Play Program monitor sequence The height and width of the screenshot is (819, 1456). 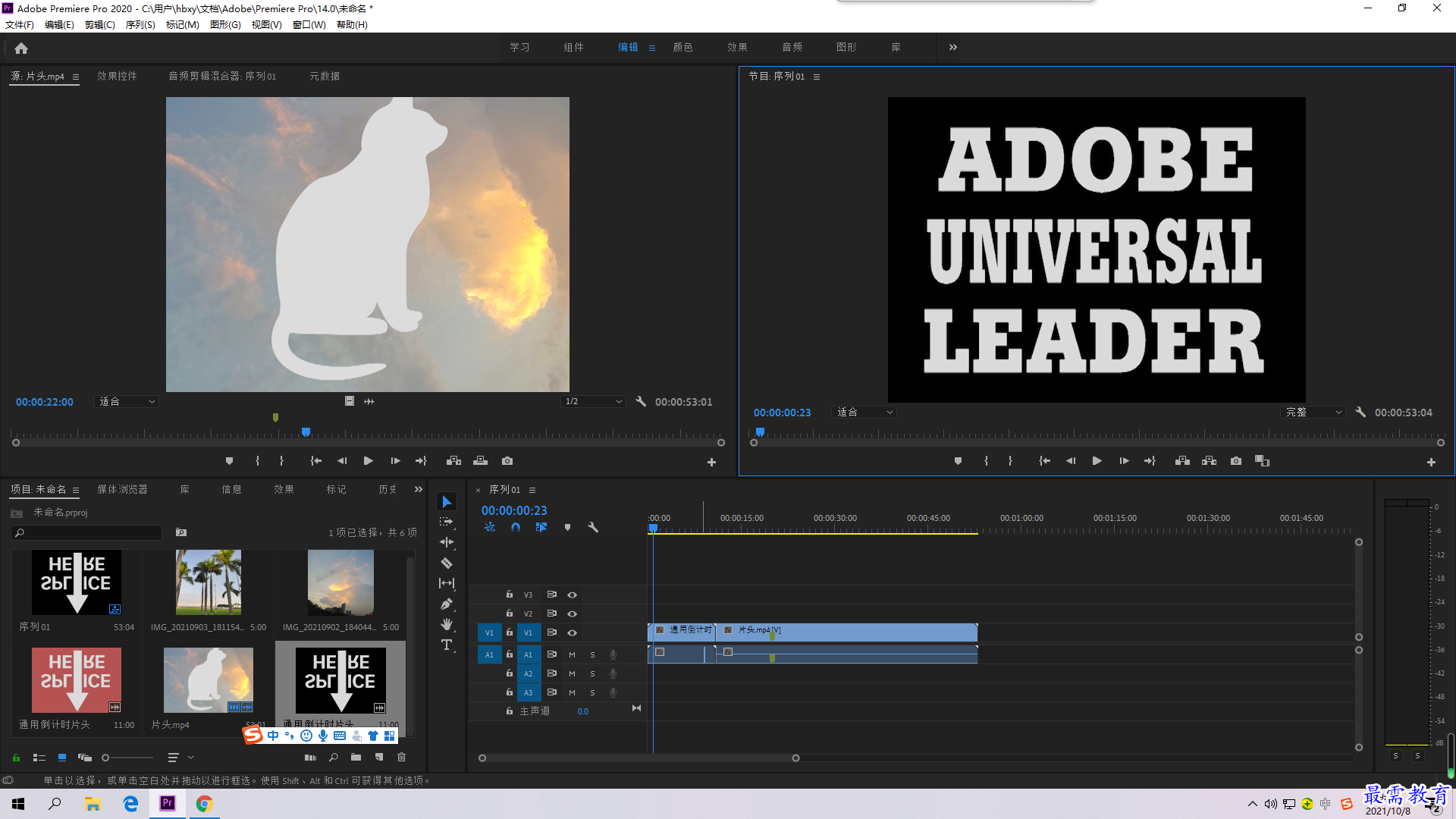[x=1097, y=461]
